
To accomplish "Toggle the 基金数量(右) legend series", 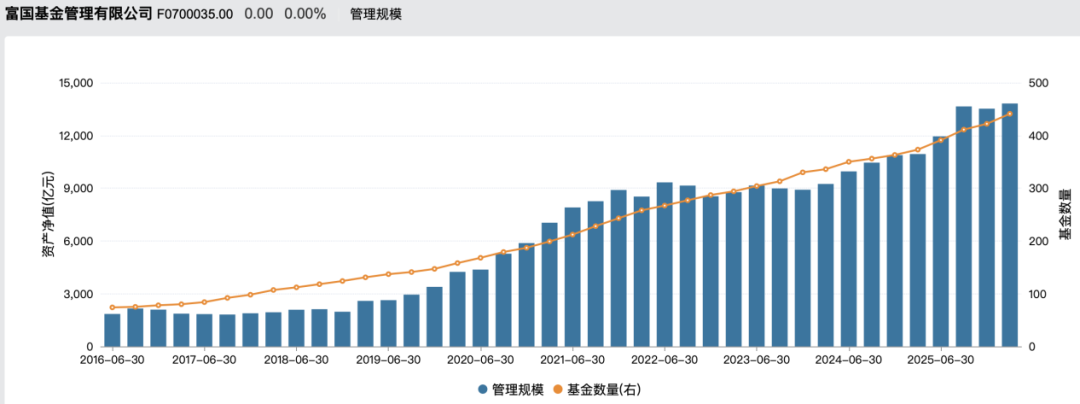I will point(597,390).
